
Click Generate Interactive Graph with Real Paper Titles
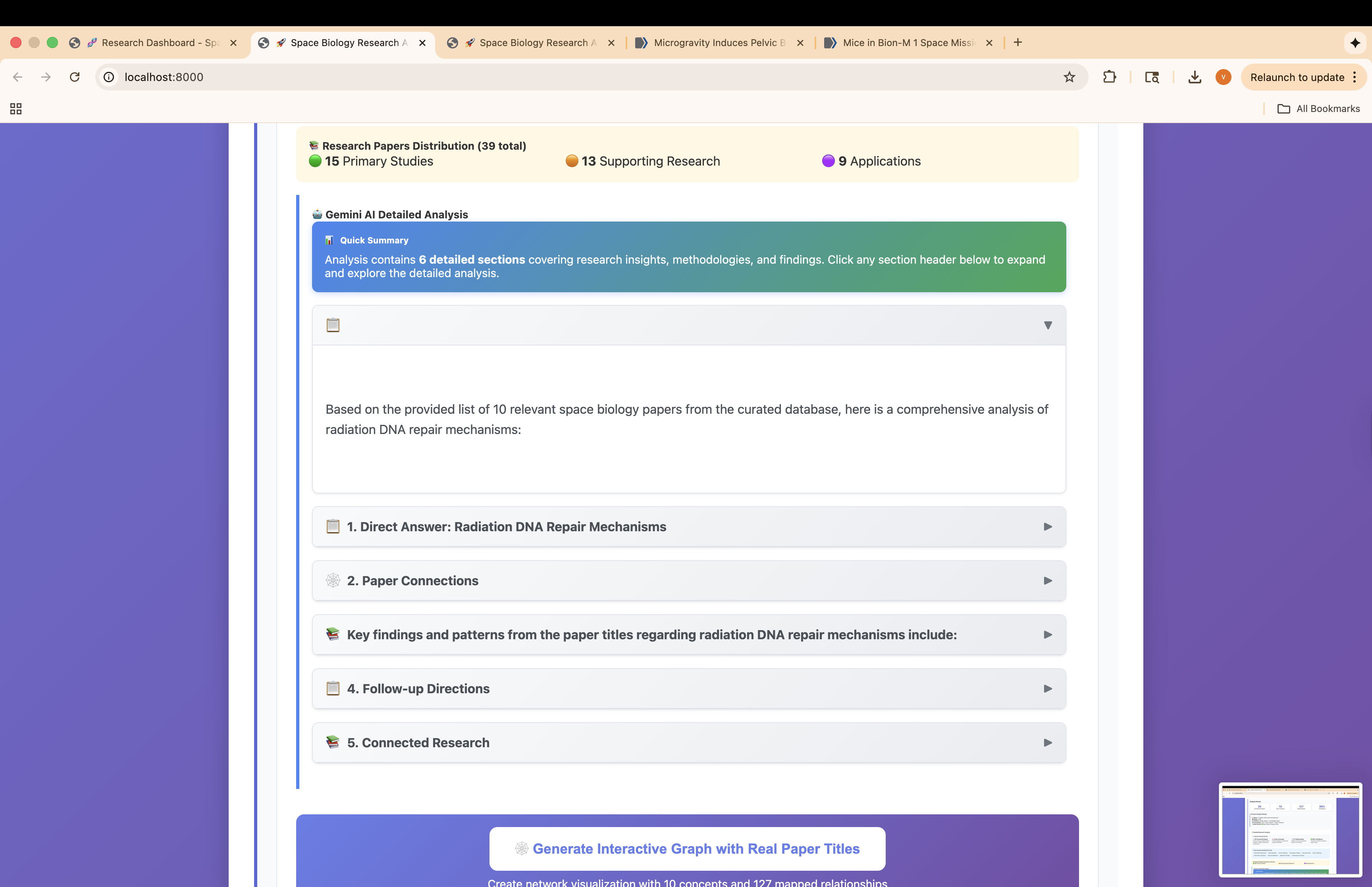(x=687, y=849)
